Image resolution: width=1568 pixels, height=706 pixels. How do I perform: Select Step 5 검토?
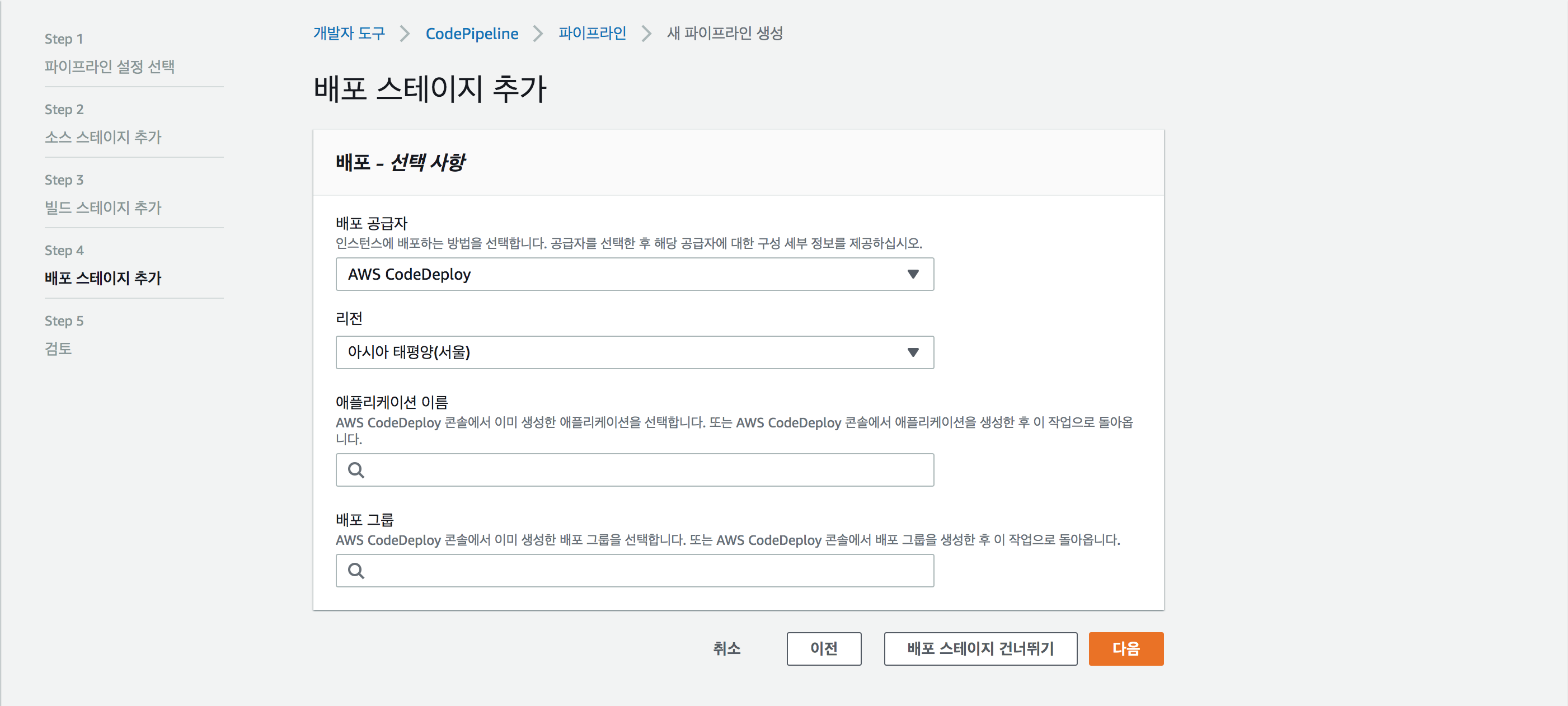pos(64,335)
